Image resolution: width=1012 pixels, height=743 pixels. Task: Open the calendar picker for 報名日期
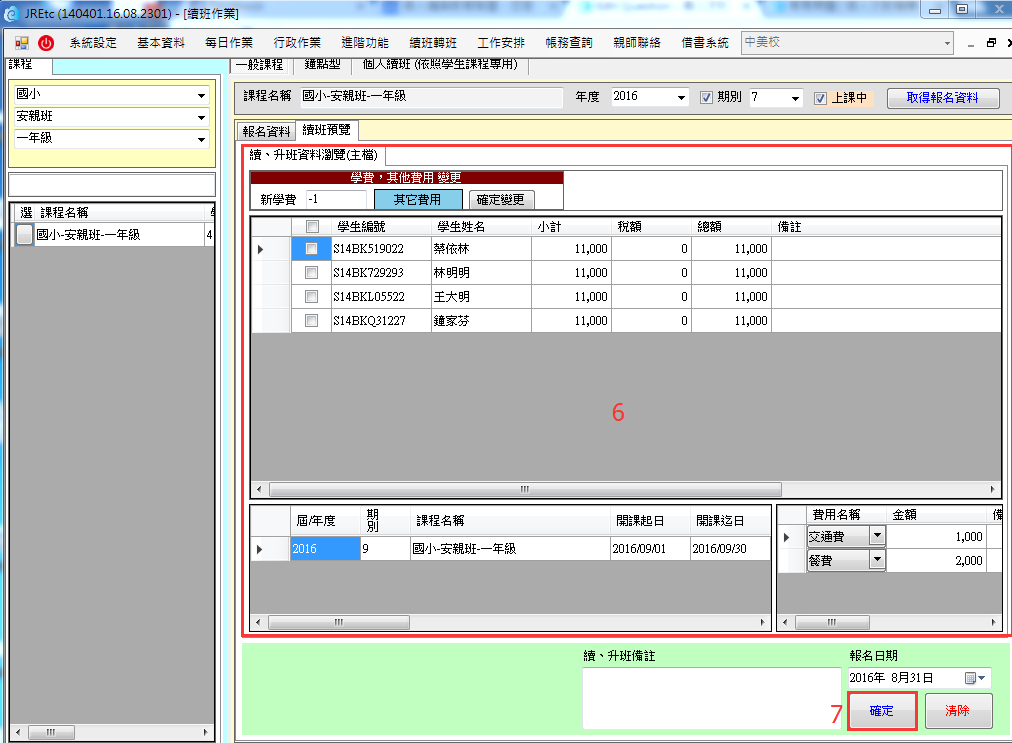coord(974,678)
